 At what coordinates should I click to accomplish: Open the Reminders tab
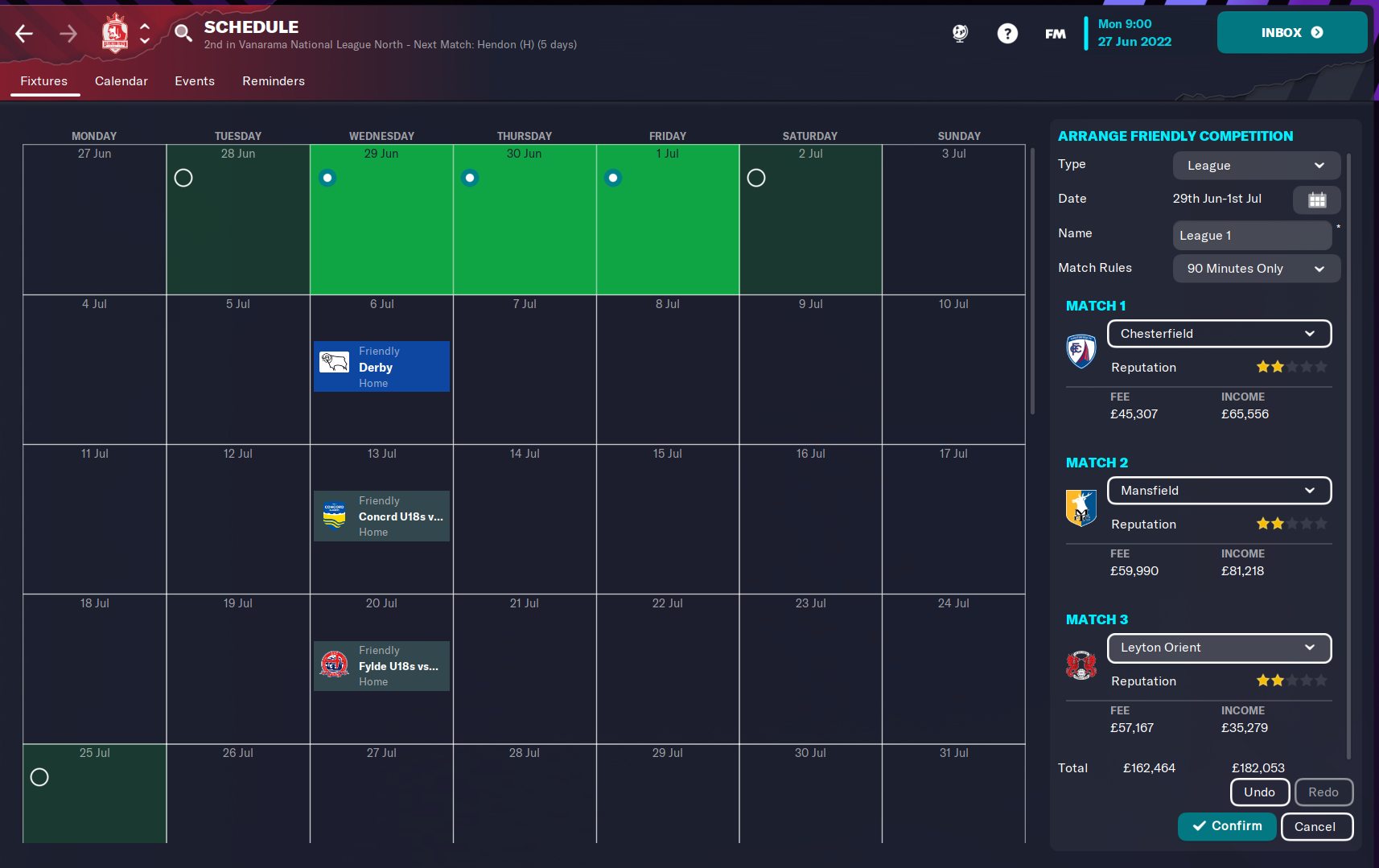click(274, 81)
